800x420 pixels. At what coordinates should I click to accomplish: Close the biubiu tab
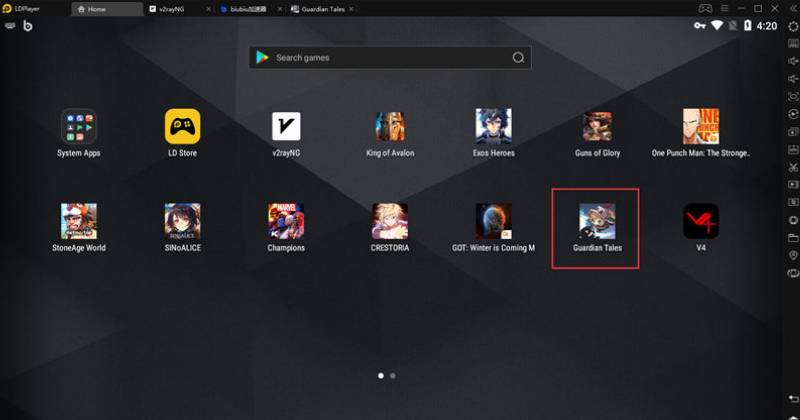(x=280, y=9)
